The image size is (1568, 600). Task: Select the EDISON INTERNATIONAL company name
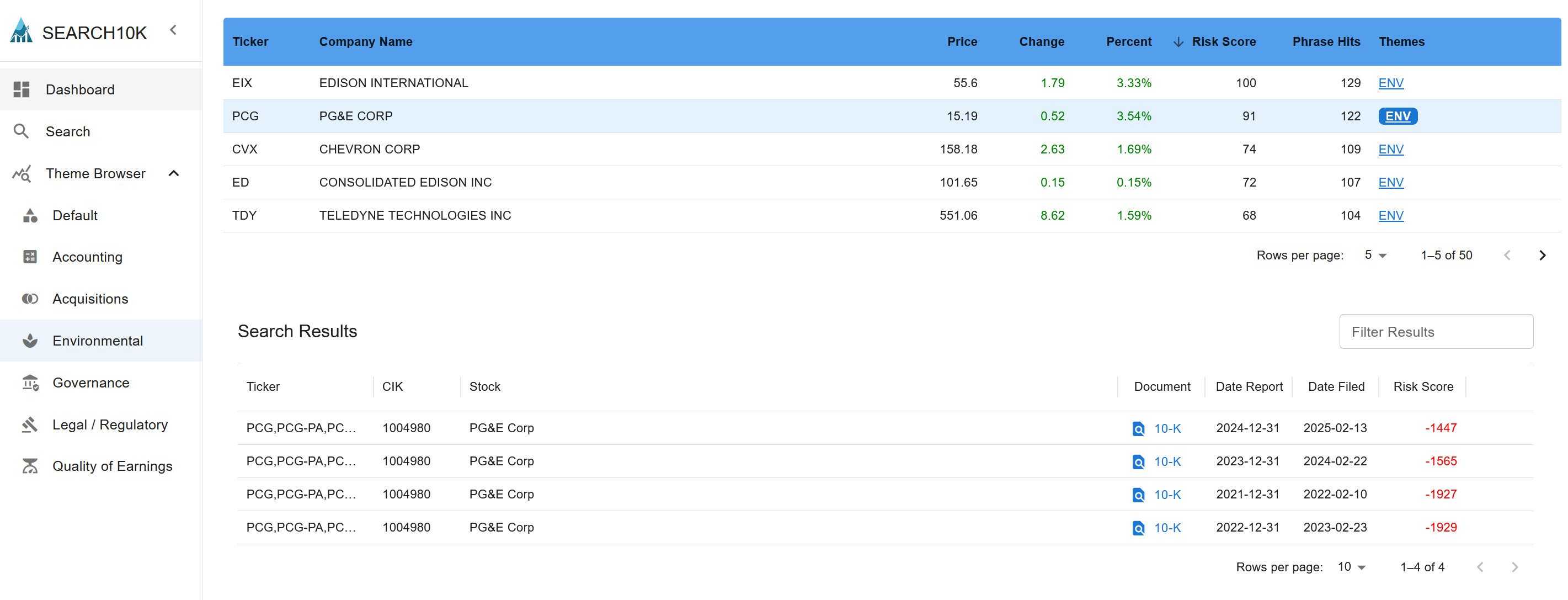[x=394, y=83]
